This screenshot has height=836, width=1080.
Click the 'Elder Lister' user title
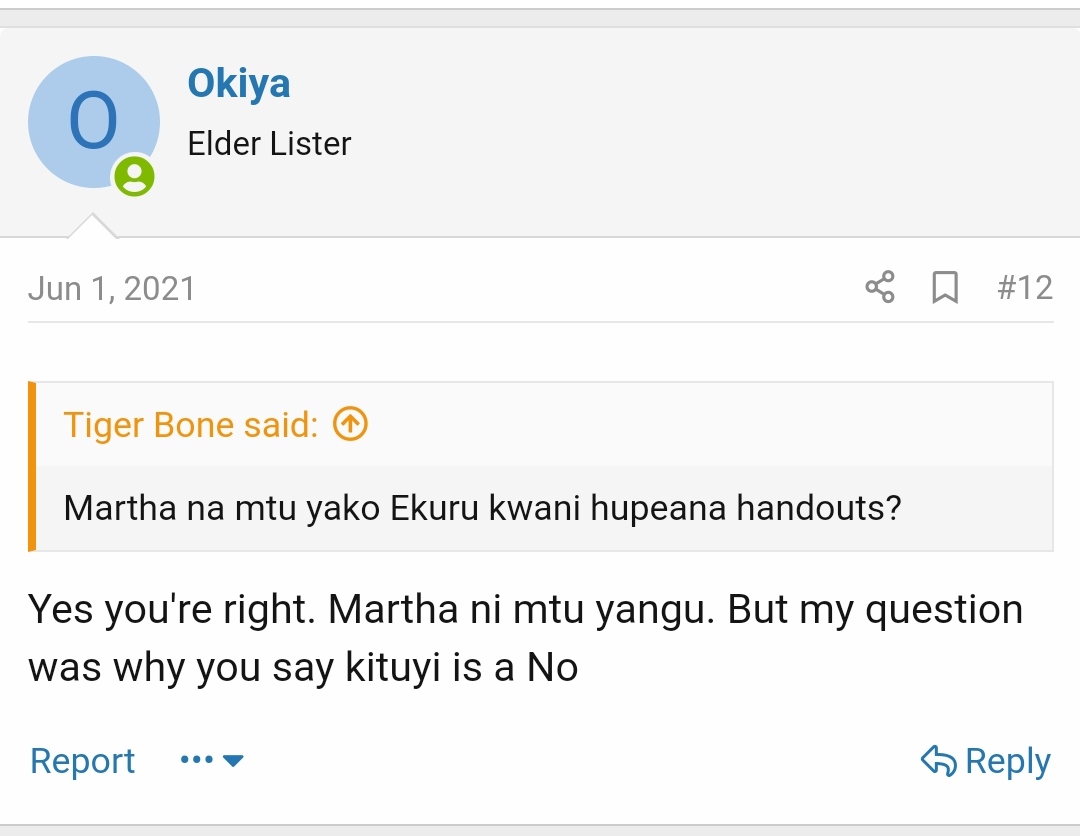point(269,144)
